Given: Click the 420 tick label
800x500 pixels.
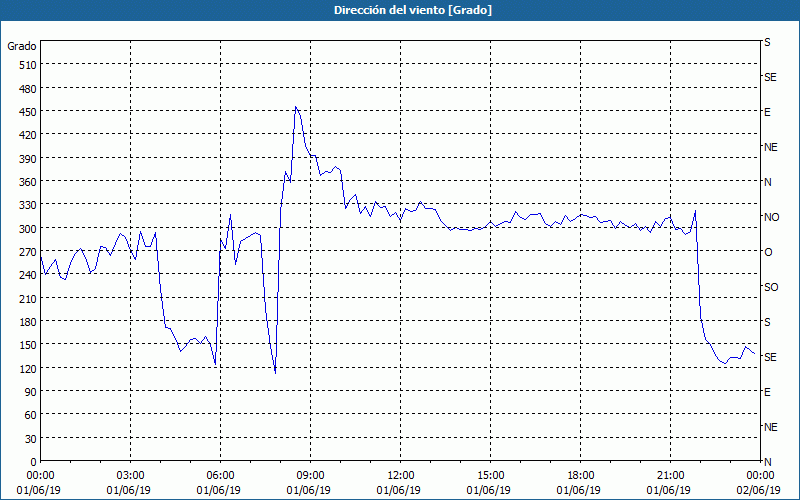Looking at the screenshot, I should click(28, 135).
